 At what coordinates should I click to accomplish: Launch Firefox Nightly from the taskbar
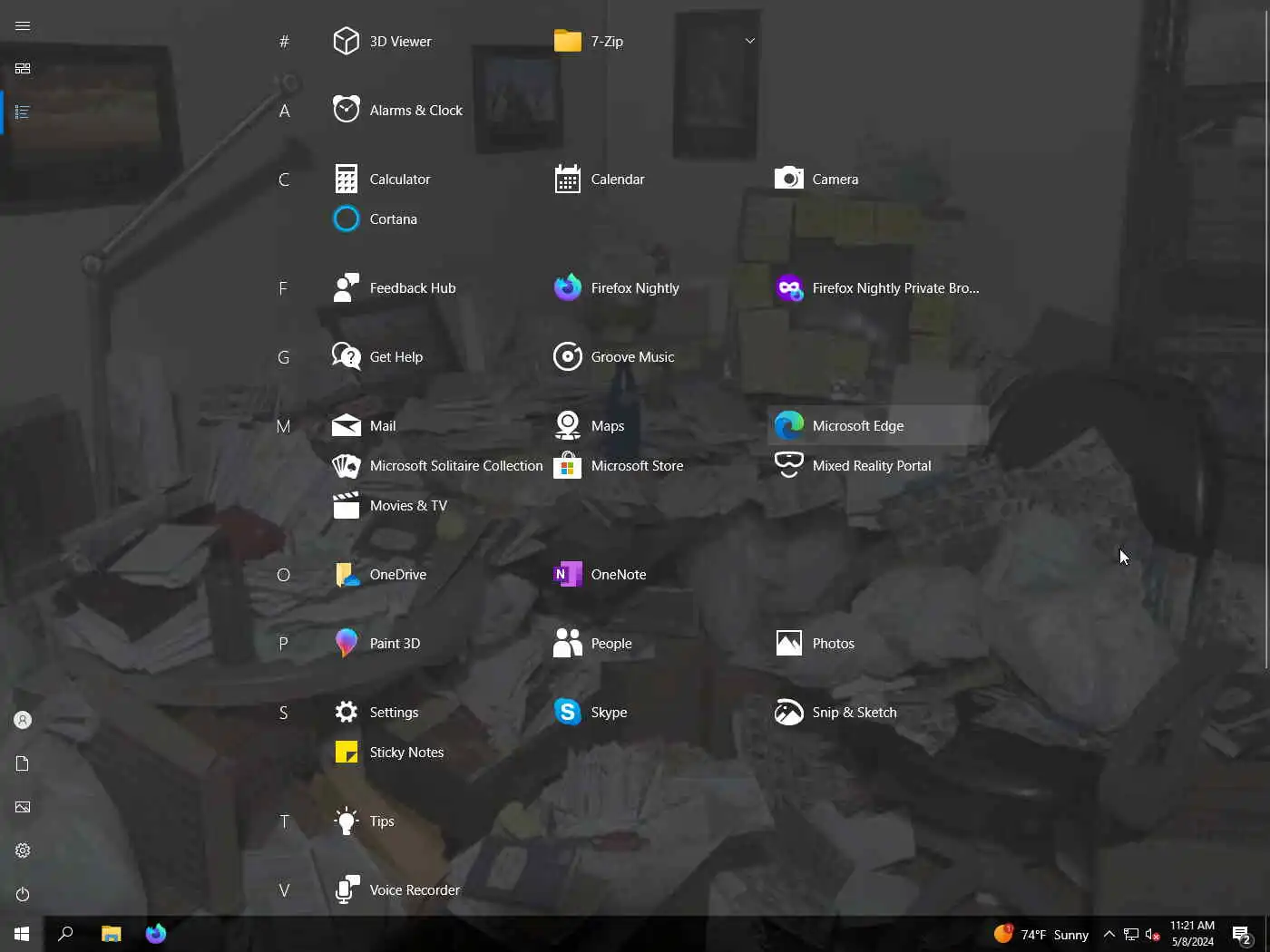pyautogui.click(x=155, y=934)
